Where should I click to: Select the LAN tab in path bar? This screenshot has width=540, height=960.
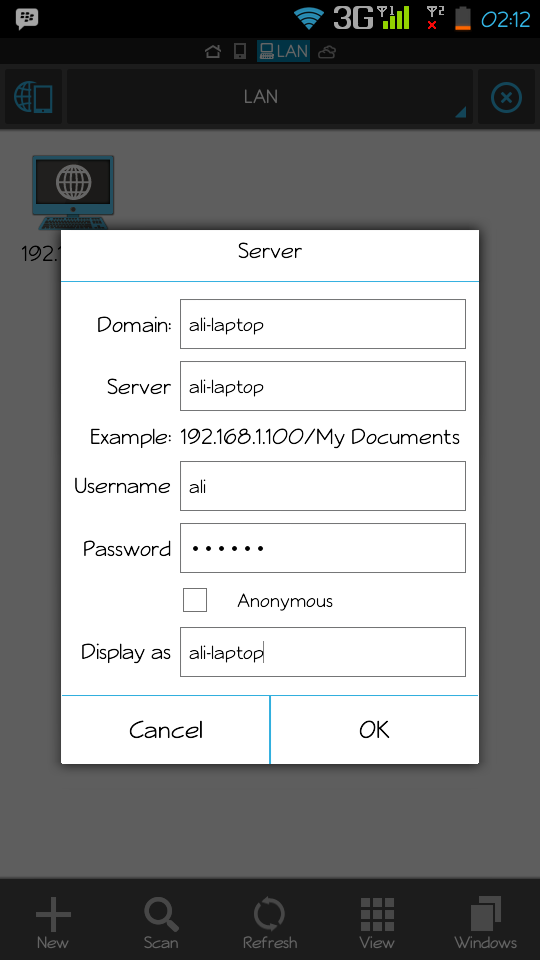283,51
